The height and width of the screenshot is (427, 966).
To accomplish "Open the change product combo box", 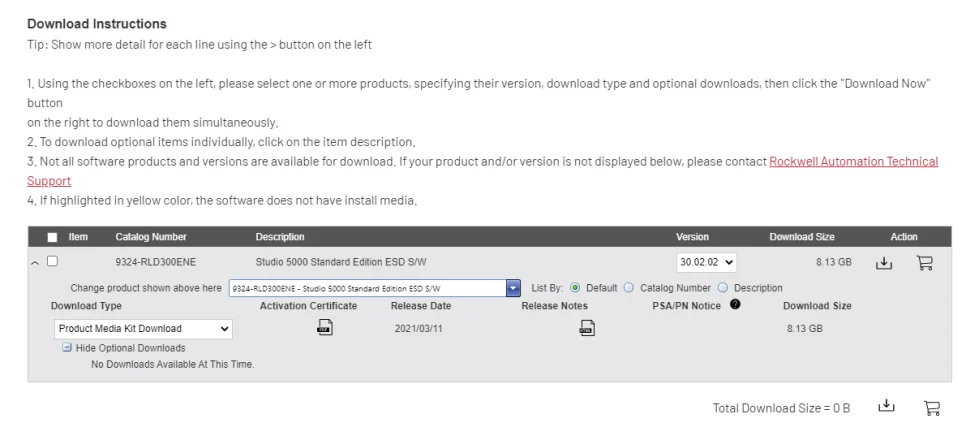I will tap(375, 288).
